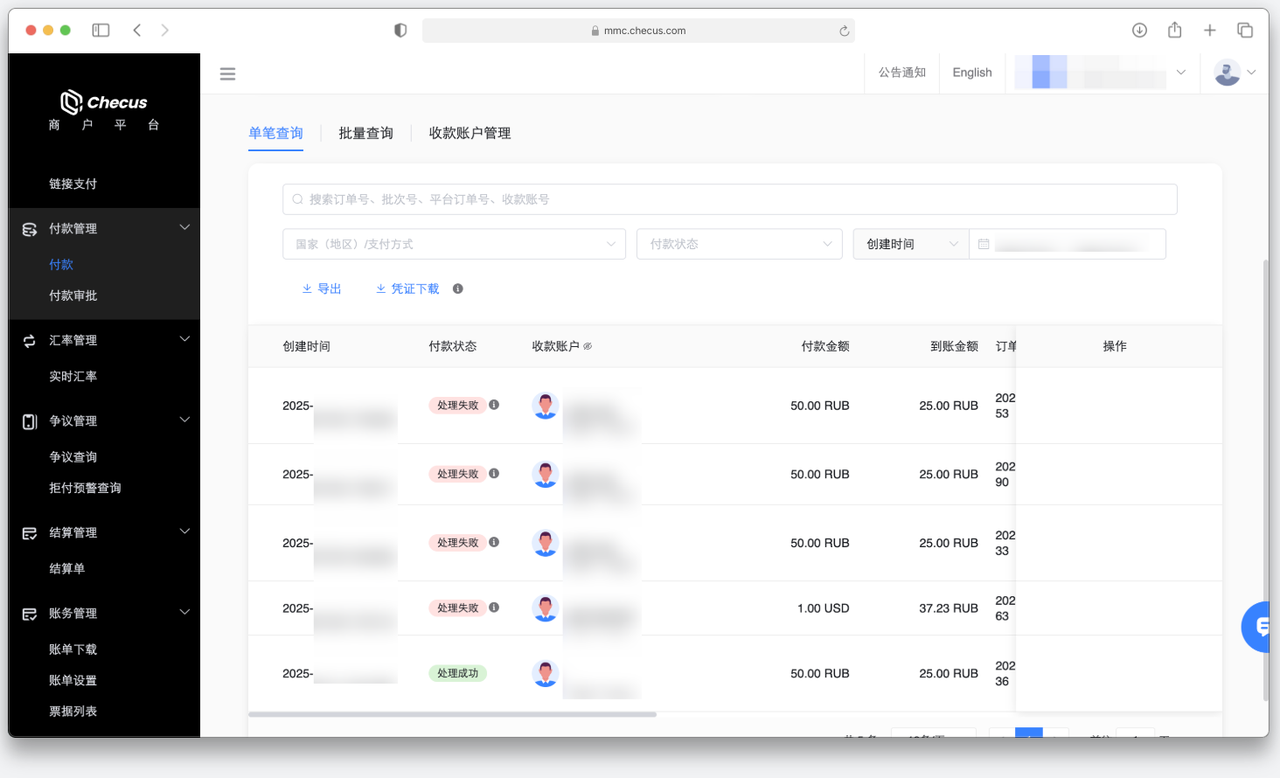Open the 国家（地区）/支付方式 dropdown
Viewport: 1280px width, 778px height.
pos(454,244)
